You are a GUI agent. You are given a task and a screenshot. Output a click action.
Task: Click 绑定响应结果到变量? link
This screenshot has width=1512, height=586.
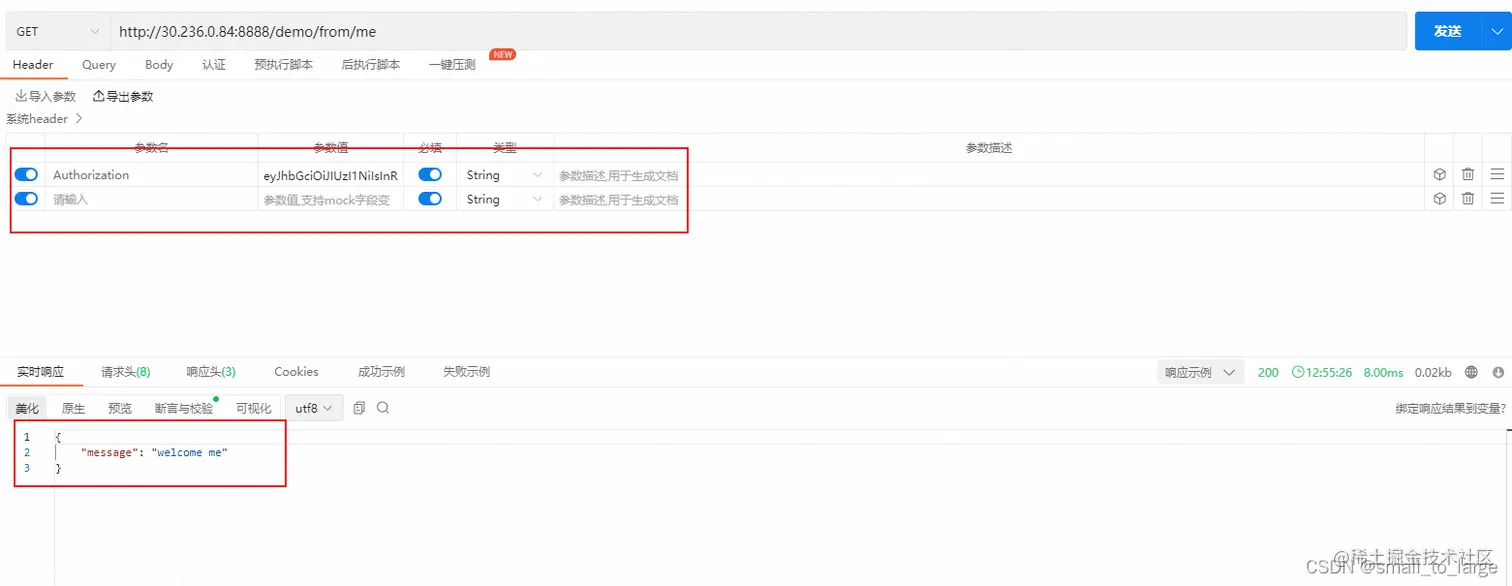1451,408
